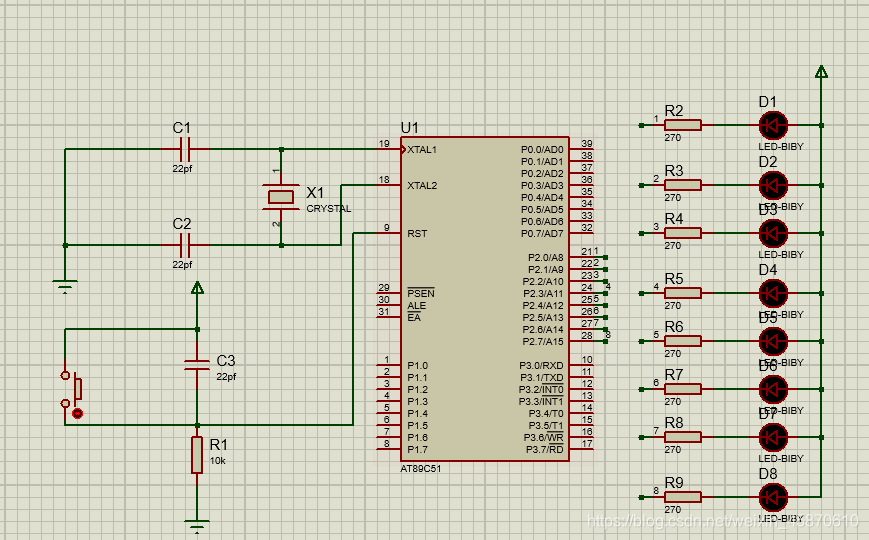The height and width of the screenshot is (540, 869).
Task: Select LED D3
Action: tap(773, 233)
